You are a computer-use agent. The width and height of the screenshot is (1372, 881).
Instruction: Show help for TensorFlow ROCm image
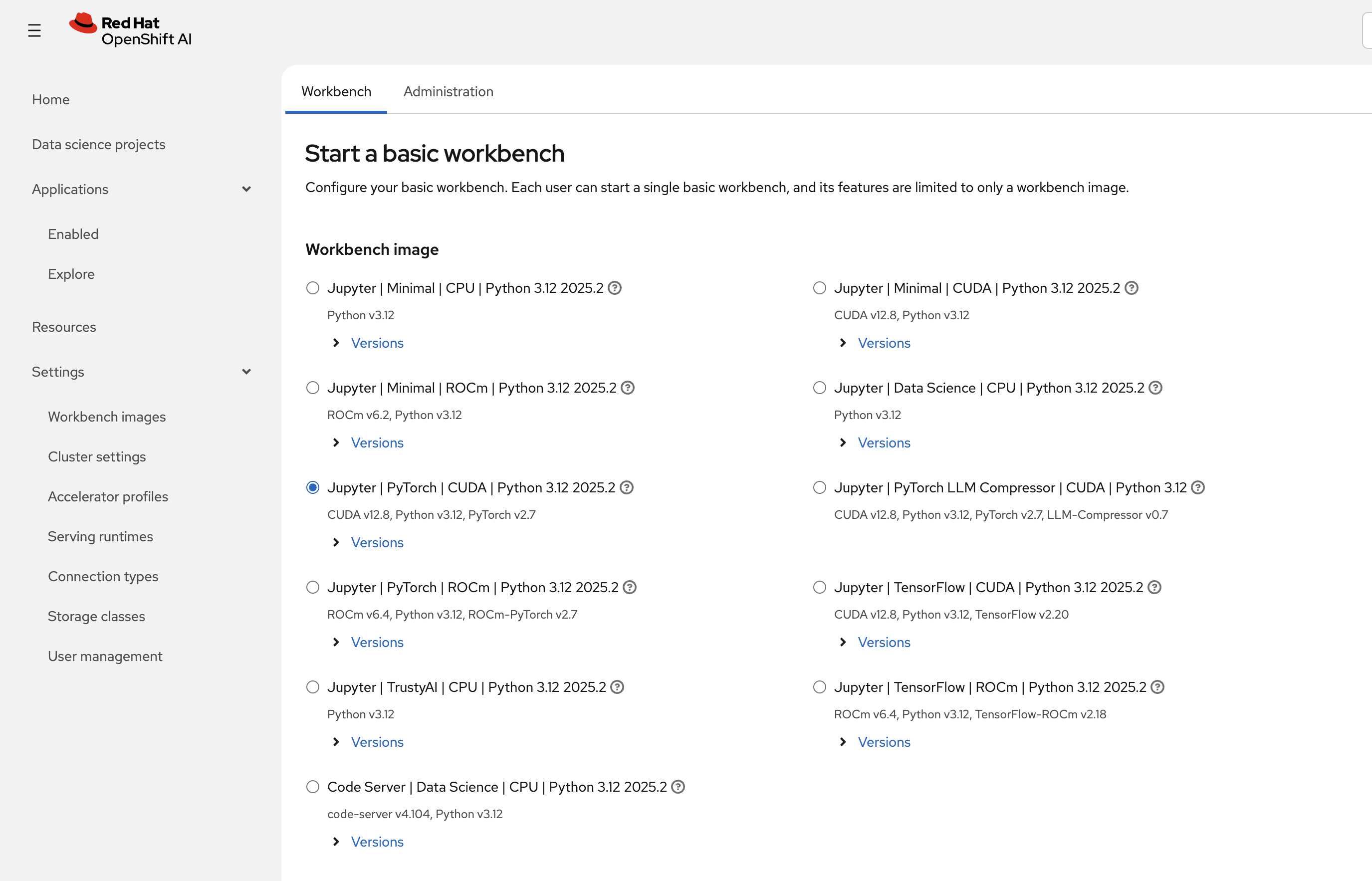click(x=1157, y=687)
